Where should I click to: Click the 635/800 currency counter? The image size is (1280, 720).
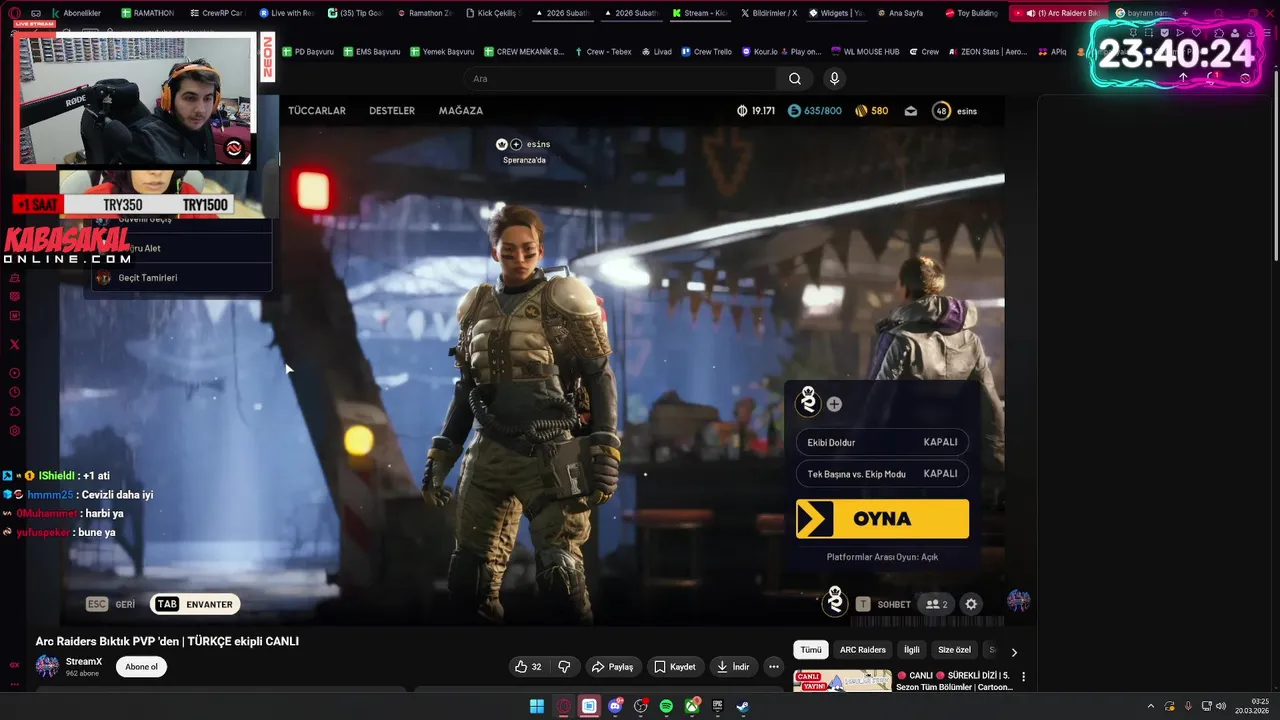coord(815,111)
